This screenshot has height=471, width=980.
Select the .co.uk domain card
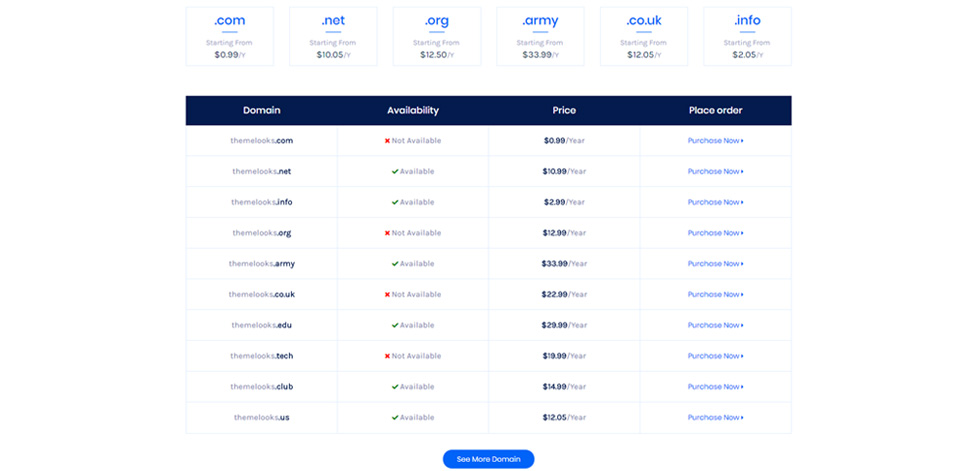coord(644,36)
